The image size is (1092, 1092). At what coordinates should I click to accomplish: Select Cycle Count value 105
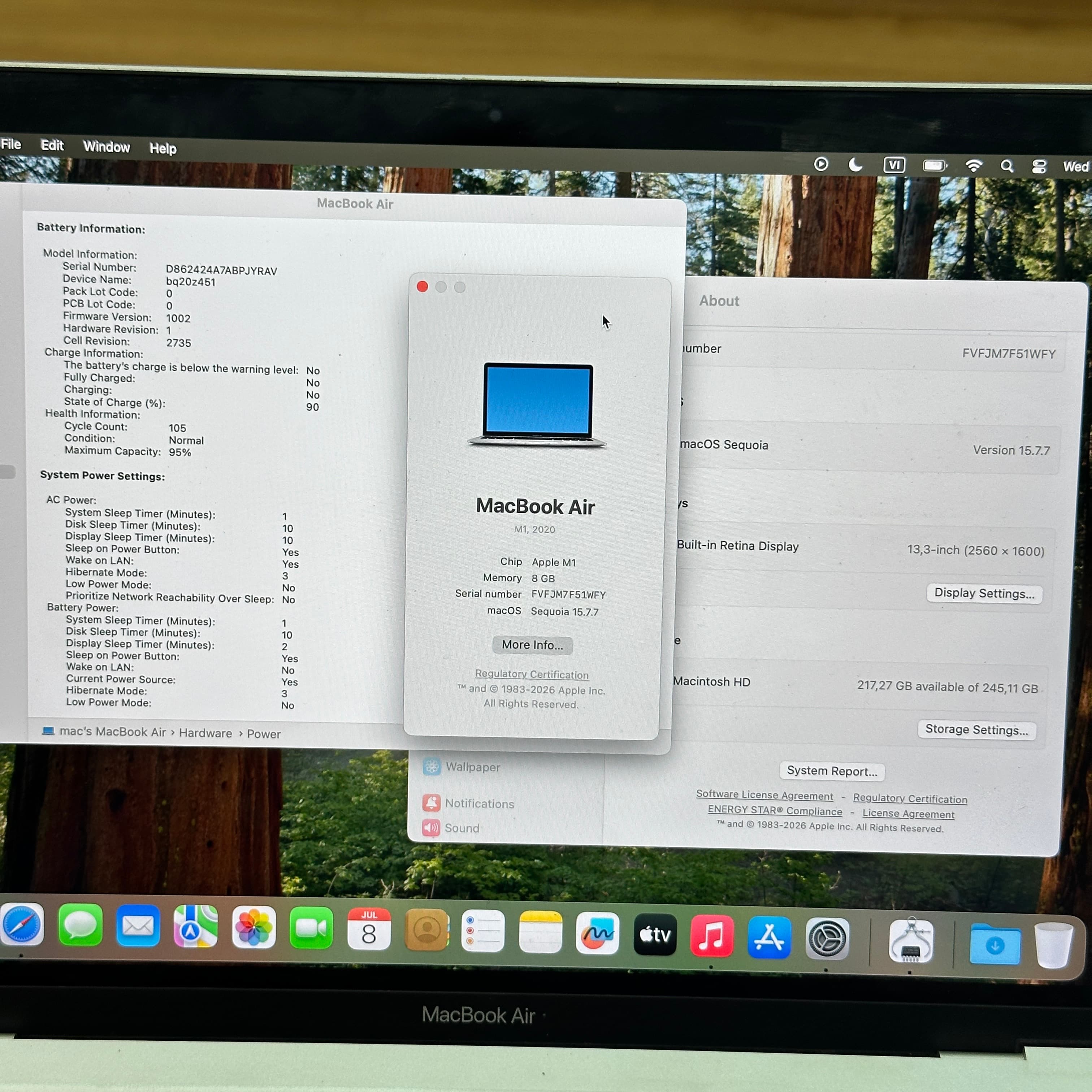click(177, 428)
